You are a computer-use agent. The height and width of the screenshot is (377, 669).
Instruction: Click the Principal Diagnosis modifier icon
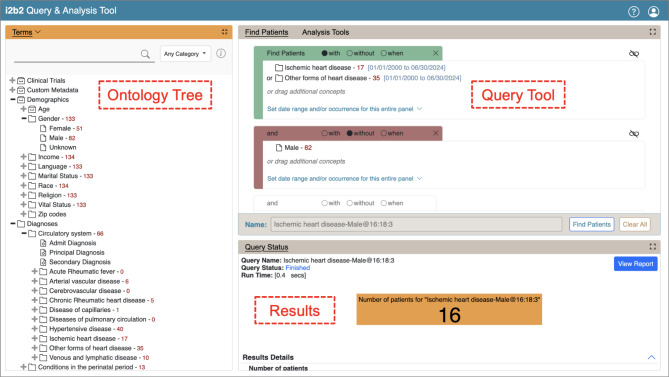[43, 252]
